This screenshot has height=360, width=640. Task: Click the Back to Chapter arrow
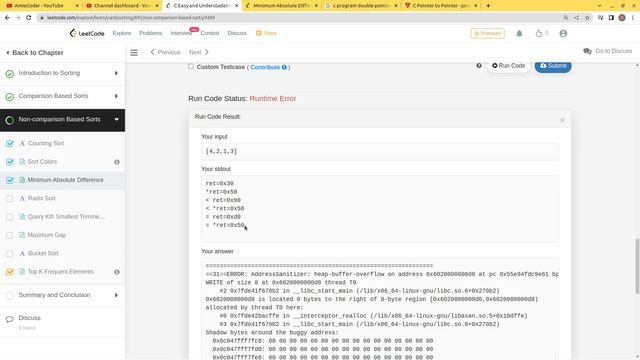coord(7,53)
